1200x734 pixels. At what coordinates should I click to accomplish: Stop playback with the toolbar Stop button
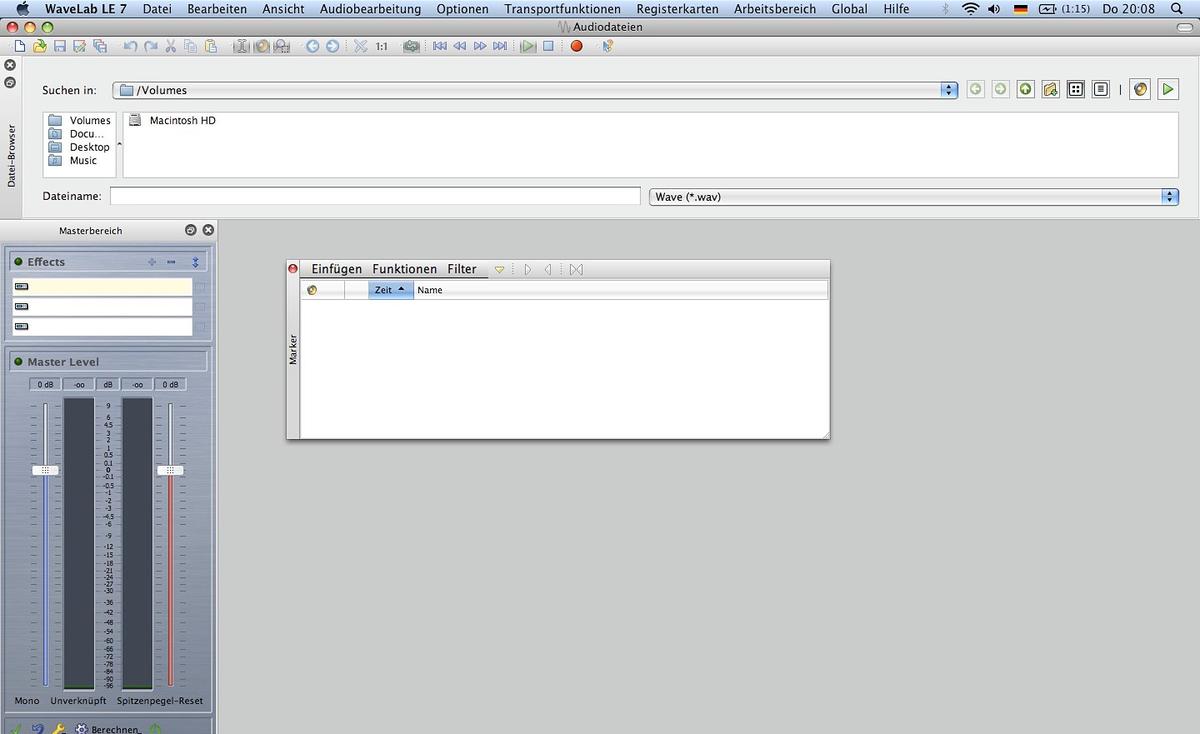click(x=548, y=46)
